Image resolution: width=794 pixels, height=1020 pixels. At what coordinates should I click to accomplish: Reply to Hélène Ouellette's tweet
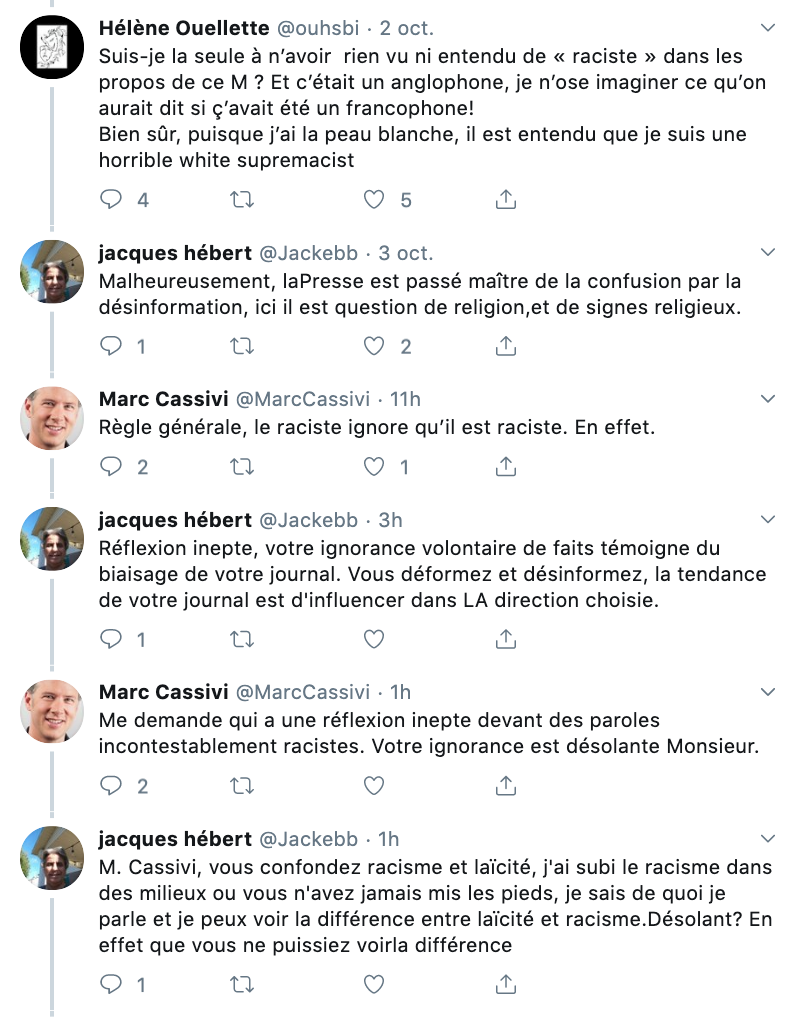pos(111,199)
